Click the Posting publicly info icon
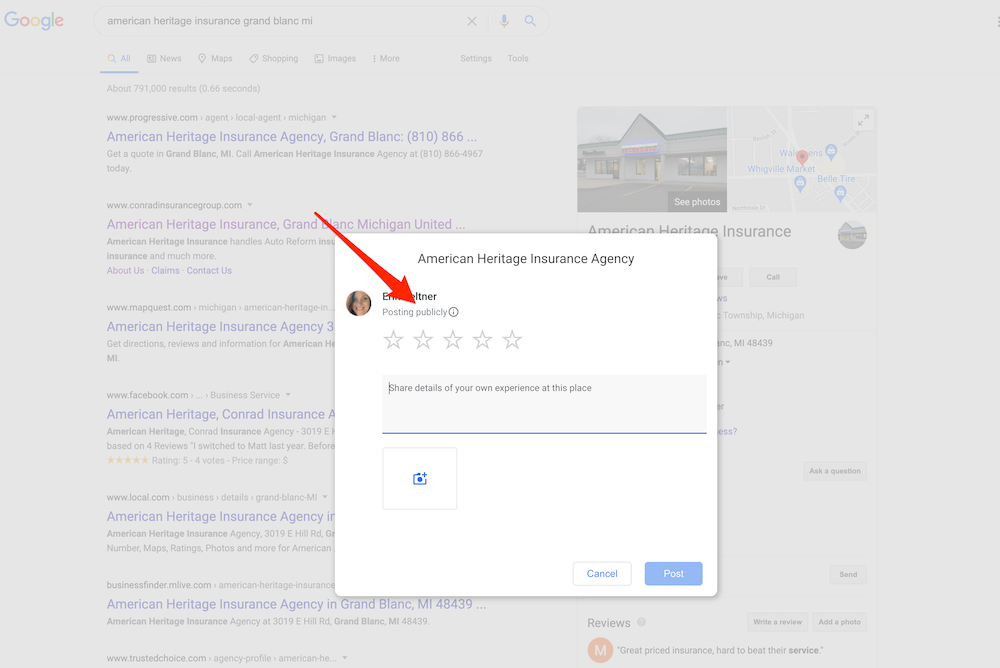Viewport: 1000px width, 668px height. pyautogui.click(x=453, y=312)
